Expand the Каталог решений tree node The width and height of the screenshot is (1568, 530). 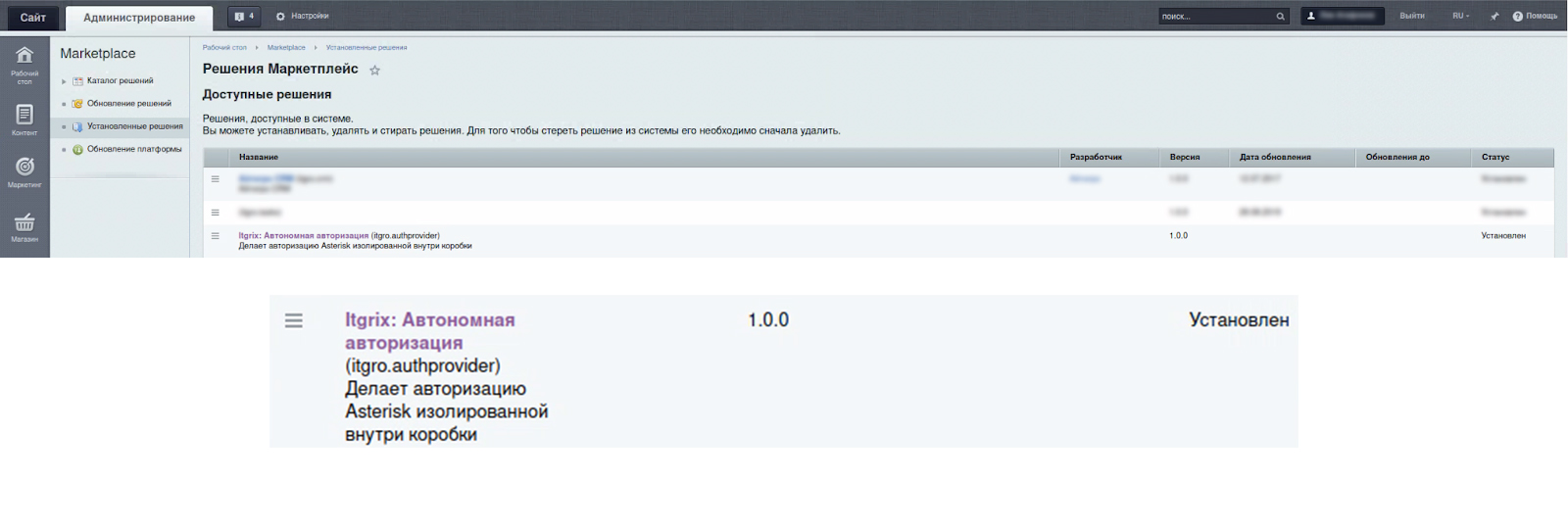point(65,81)
